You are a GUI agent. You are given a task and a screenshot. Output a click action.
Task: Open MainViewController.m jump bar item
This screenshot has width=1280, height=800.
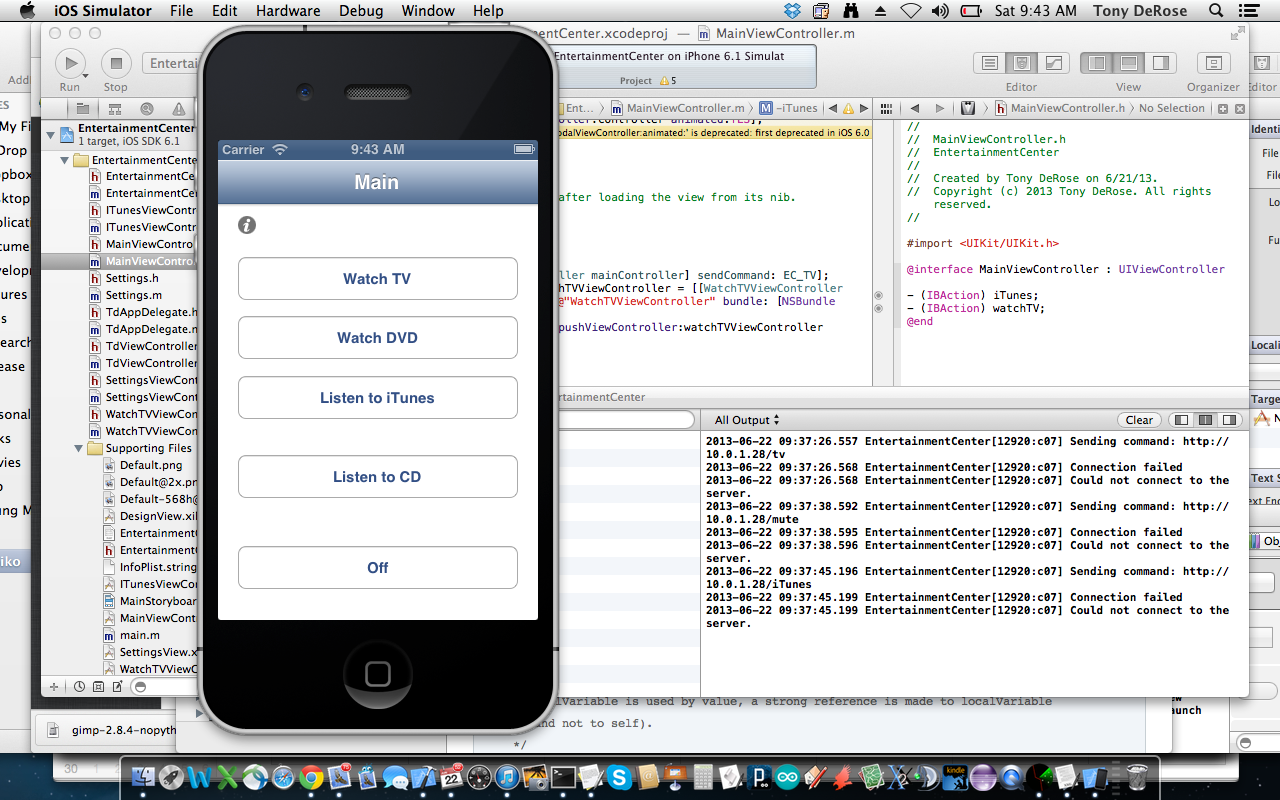click(x=677, y=108)
